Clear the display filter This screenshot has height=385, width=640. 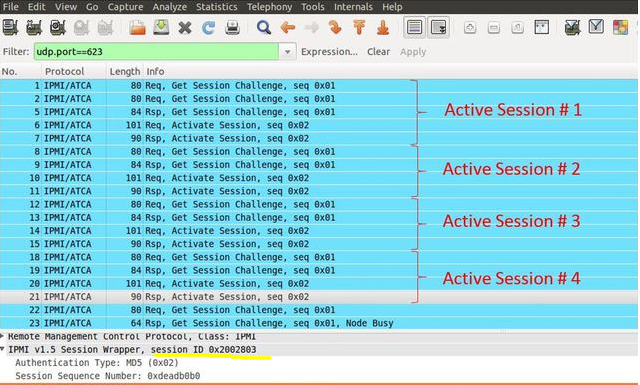click(x=378, y=52)
